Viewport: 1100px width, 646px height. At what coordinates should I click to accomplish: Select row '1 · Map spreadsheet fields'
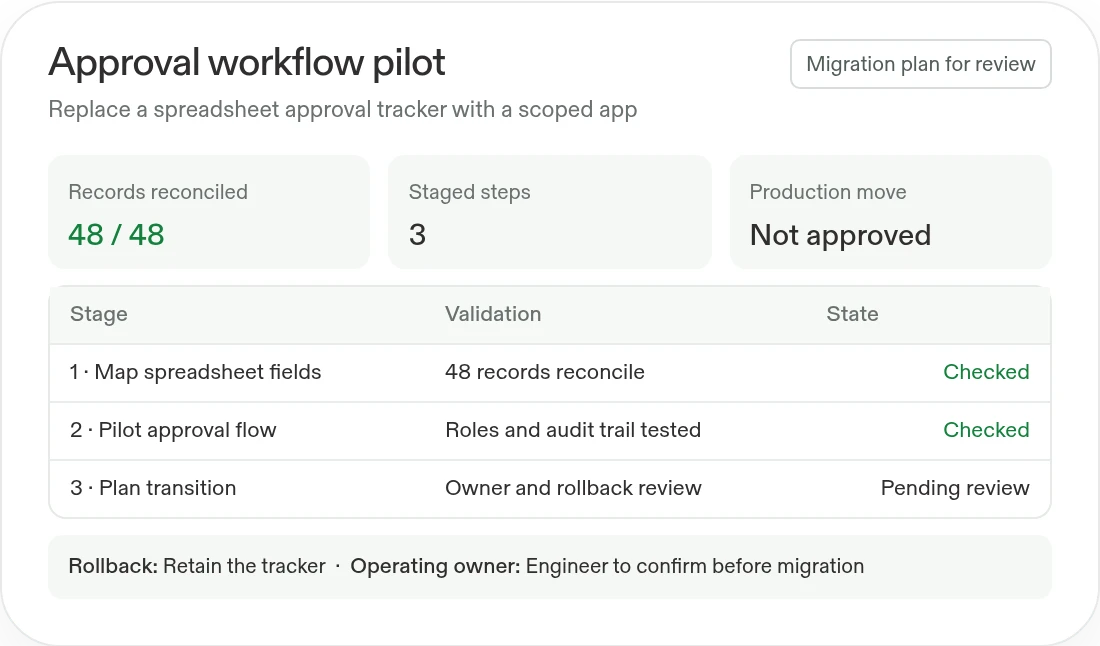tap(550, 372)
